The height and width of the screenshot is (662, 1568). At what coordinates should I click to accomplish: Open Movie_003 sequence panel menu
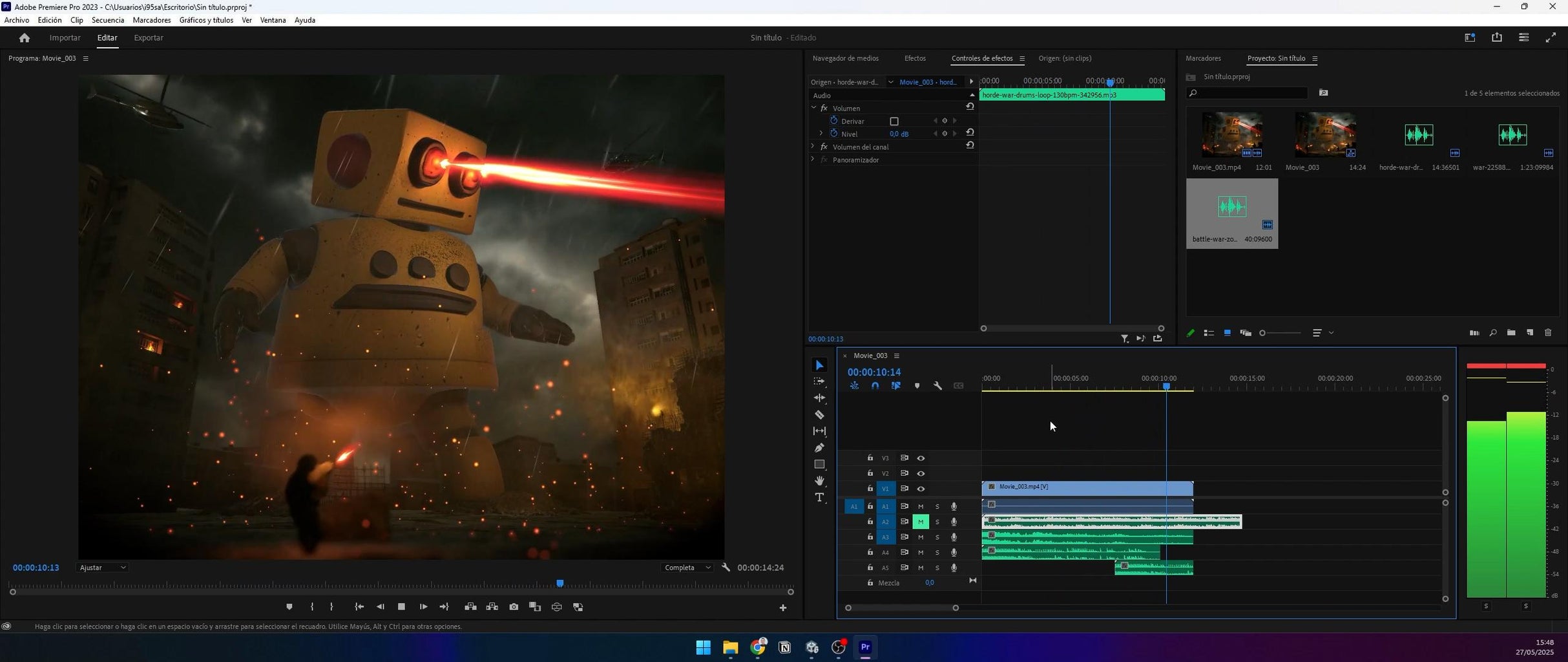click(x=897, y=356)
